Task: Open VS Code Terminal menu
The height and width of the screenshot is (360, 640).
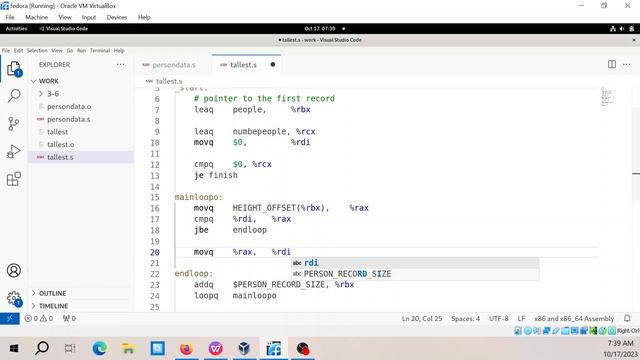Action: click(x=100, y=51)
